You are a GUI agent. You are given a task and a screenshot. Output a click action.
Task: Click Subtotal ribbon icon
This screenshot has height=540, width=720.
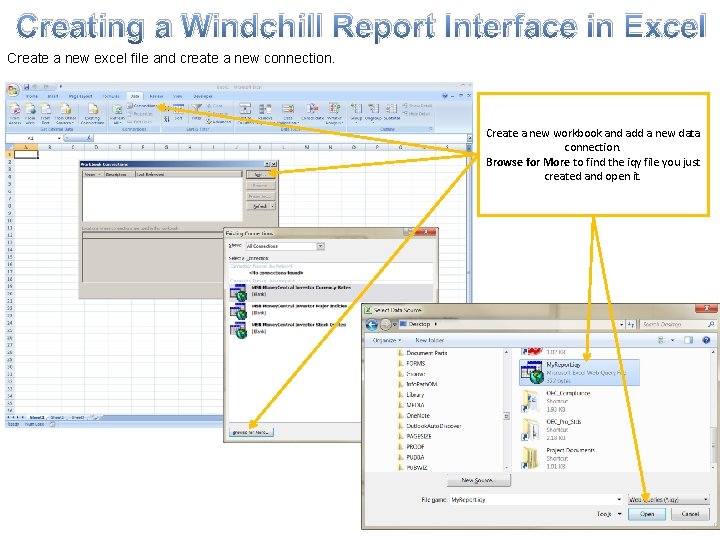391,112
